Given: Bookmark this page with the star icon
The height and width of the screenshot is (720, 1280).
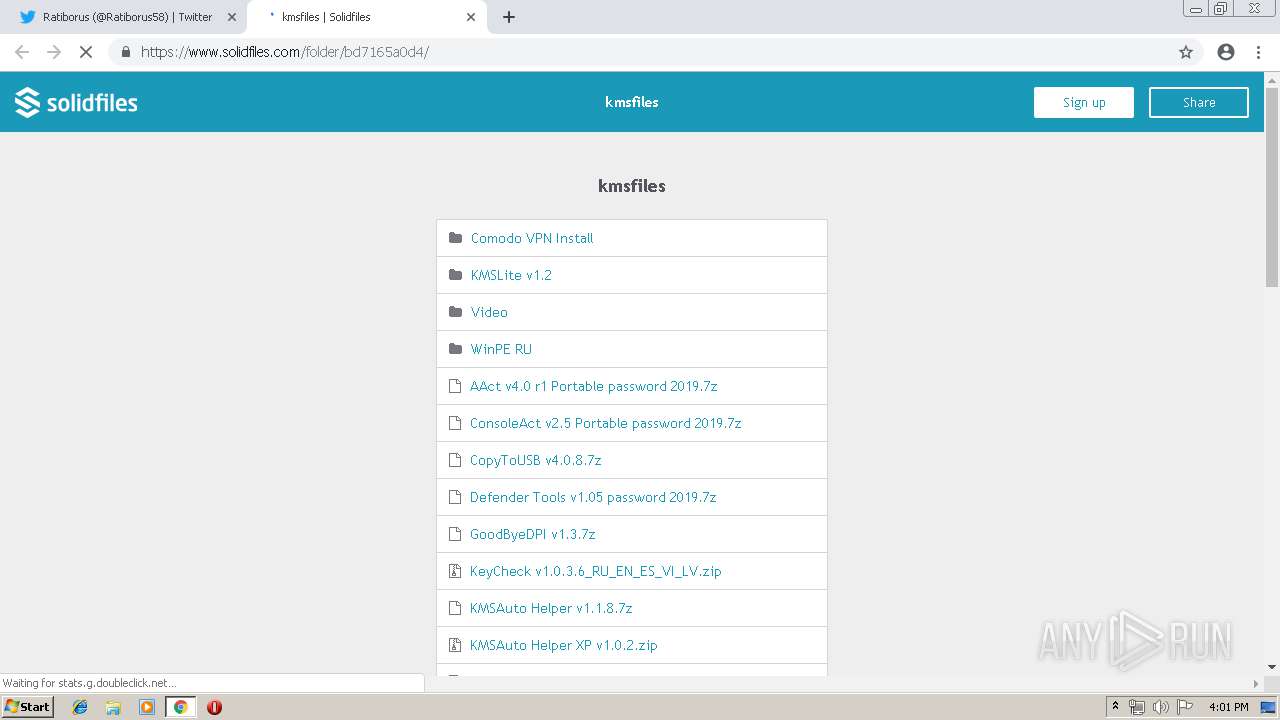Looking at the screenshot, I should pos(1186,52).
